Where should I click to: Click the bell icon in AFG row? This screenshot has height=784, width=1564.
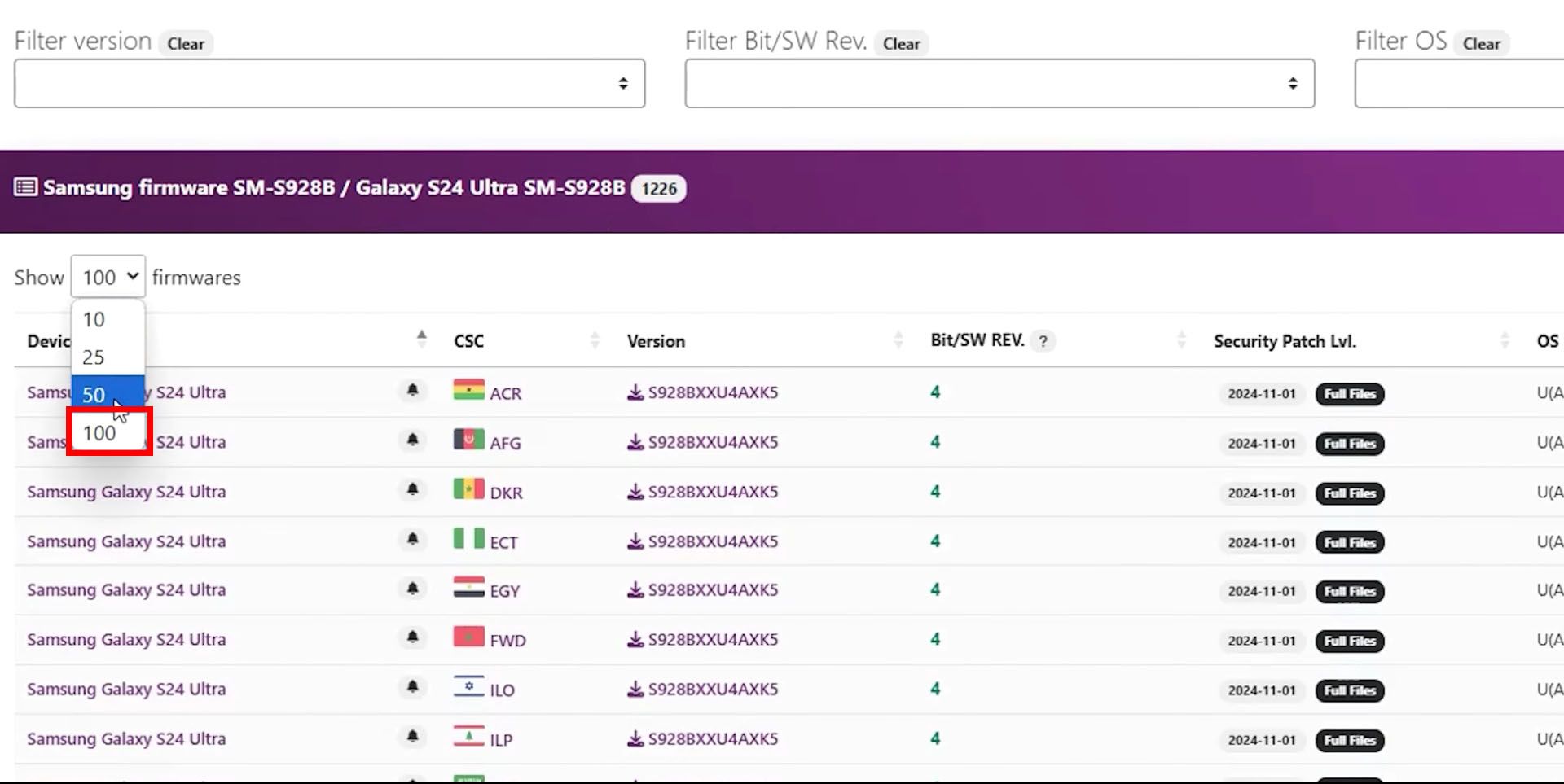point(413,440)
